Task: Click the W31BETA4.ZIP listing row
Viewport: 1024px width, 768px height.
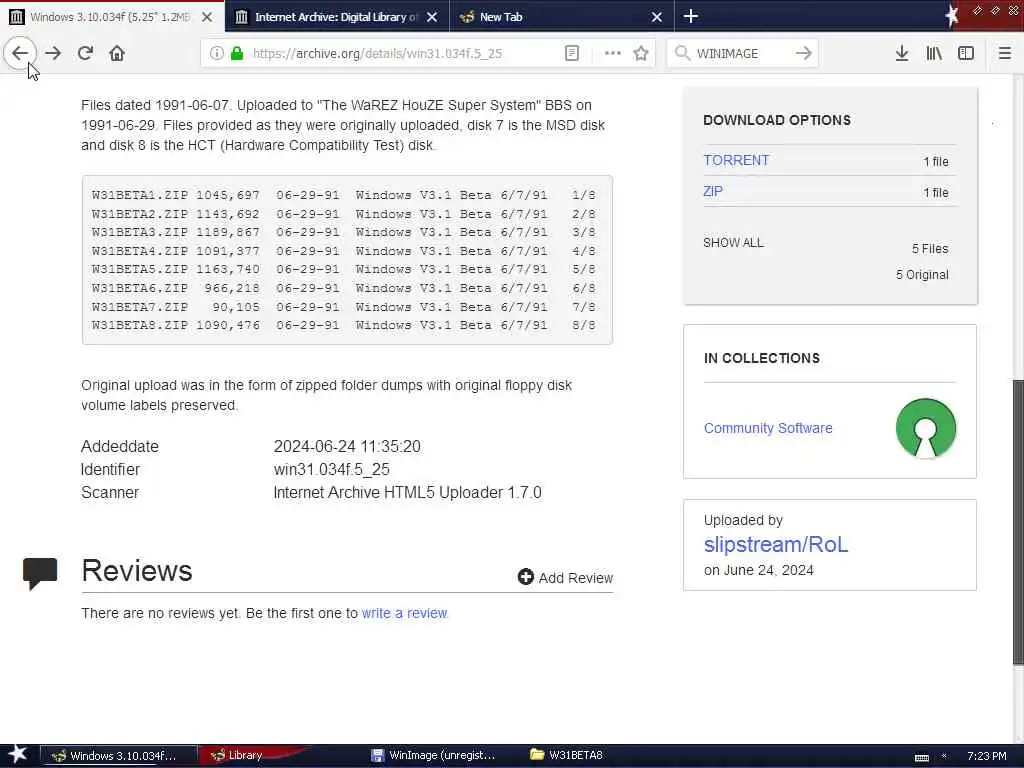Action: click(x=344, y=251)
